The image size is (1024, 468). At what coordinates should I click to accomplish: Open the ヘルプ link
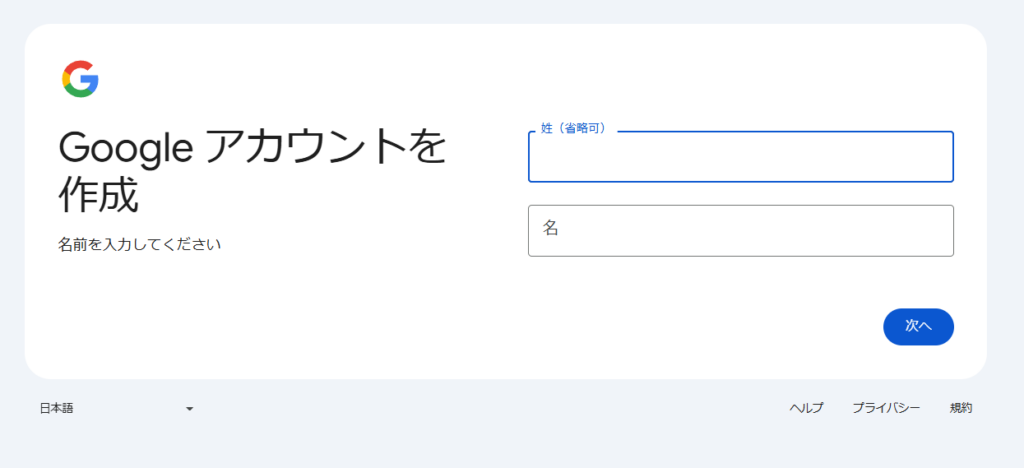[x=807, y=409]
